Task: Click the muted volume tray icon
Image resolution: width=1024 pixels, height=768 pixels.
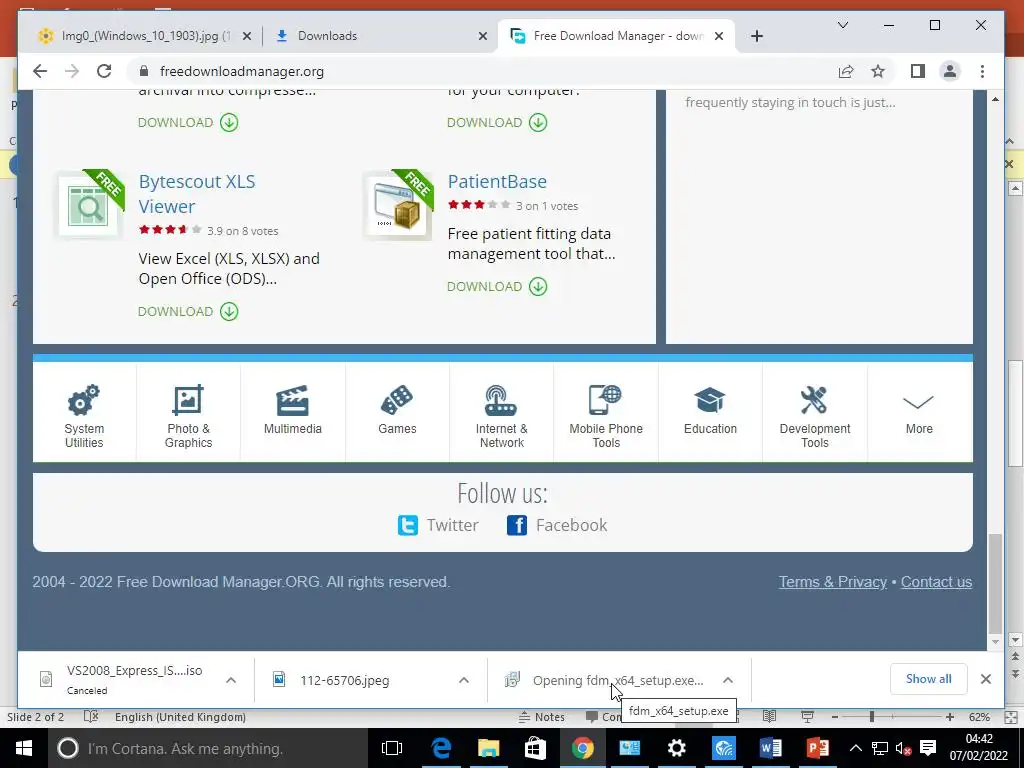Action: (x=903, y=748)
